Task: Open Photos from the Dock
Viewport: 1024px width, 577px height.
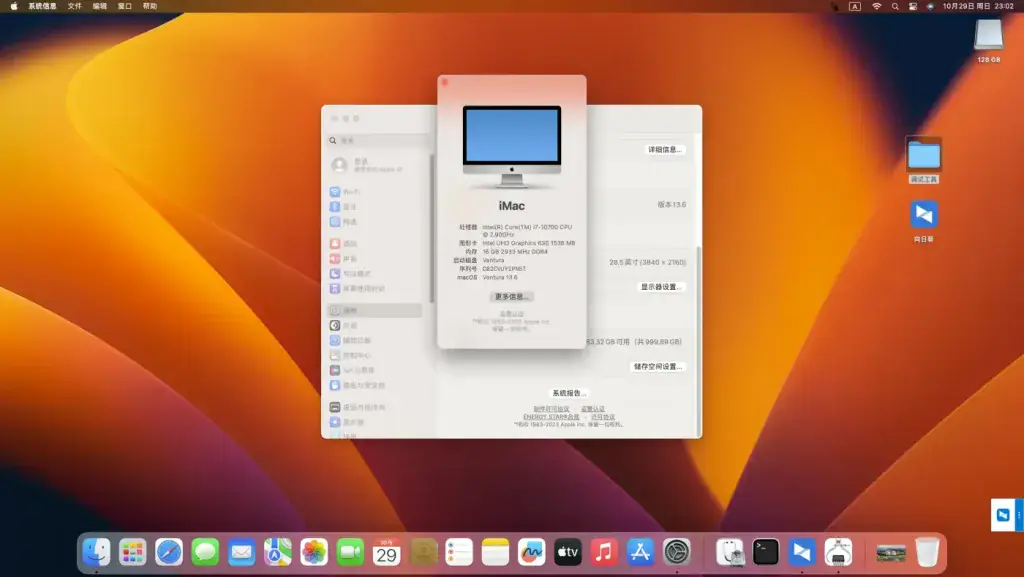Action: [x=313, y=552]
